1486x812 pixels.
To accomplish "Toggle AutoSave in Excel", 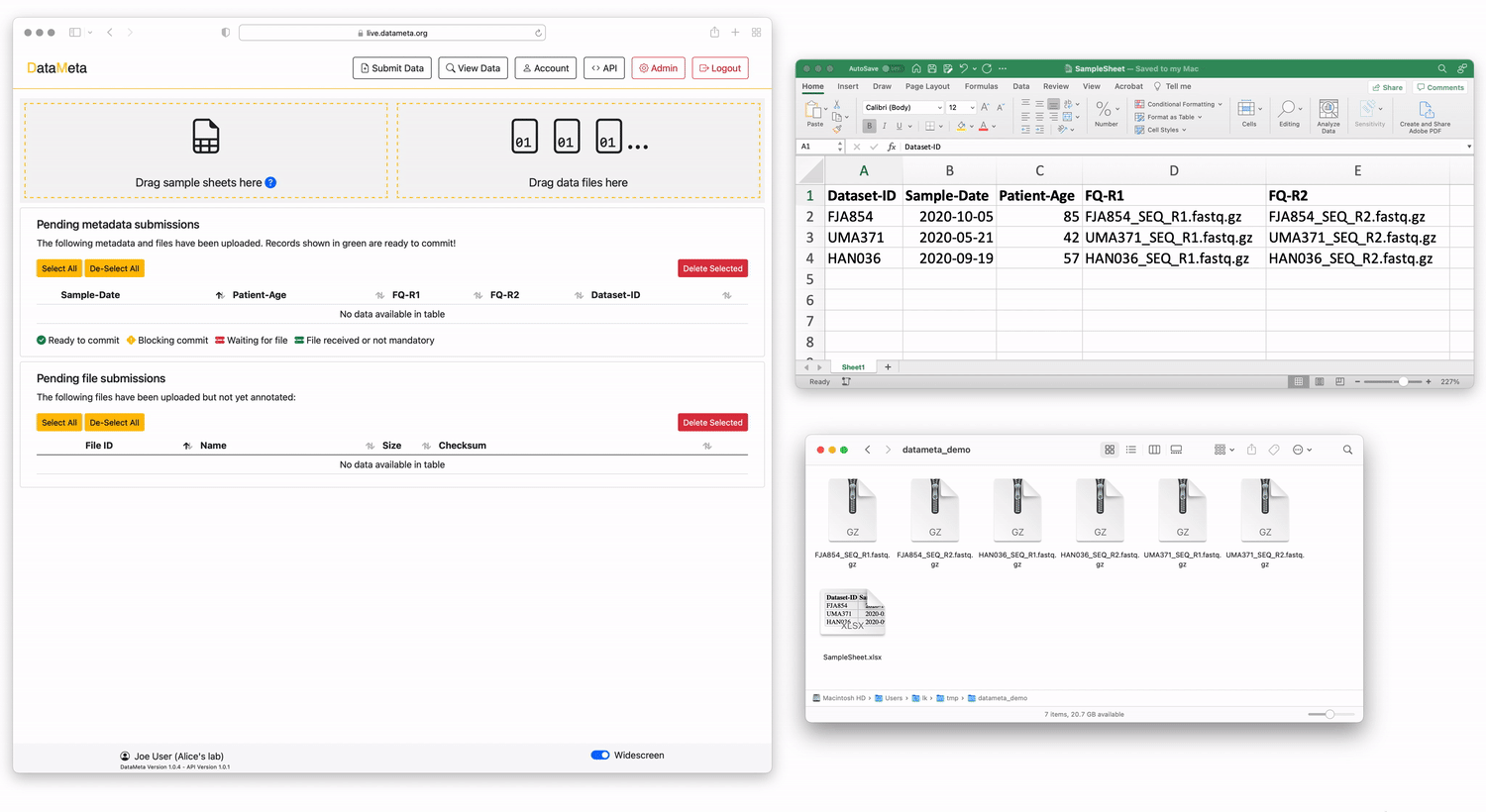I will coord(892,69).
